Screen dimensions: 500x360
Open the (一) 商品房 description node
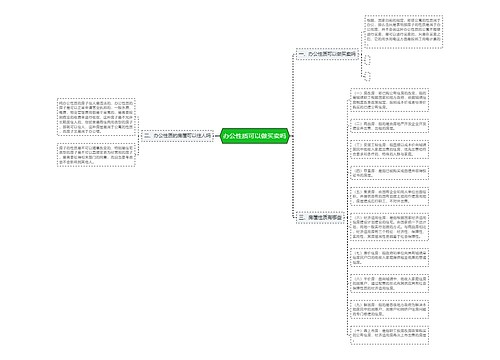[389, 100]
